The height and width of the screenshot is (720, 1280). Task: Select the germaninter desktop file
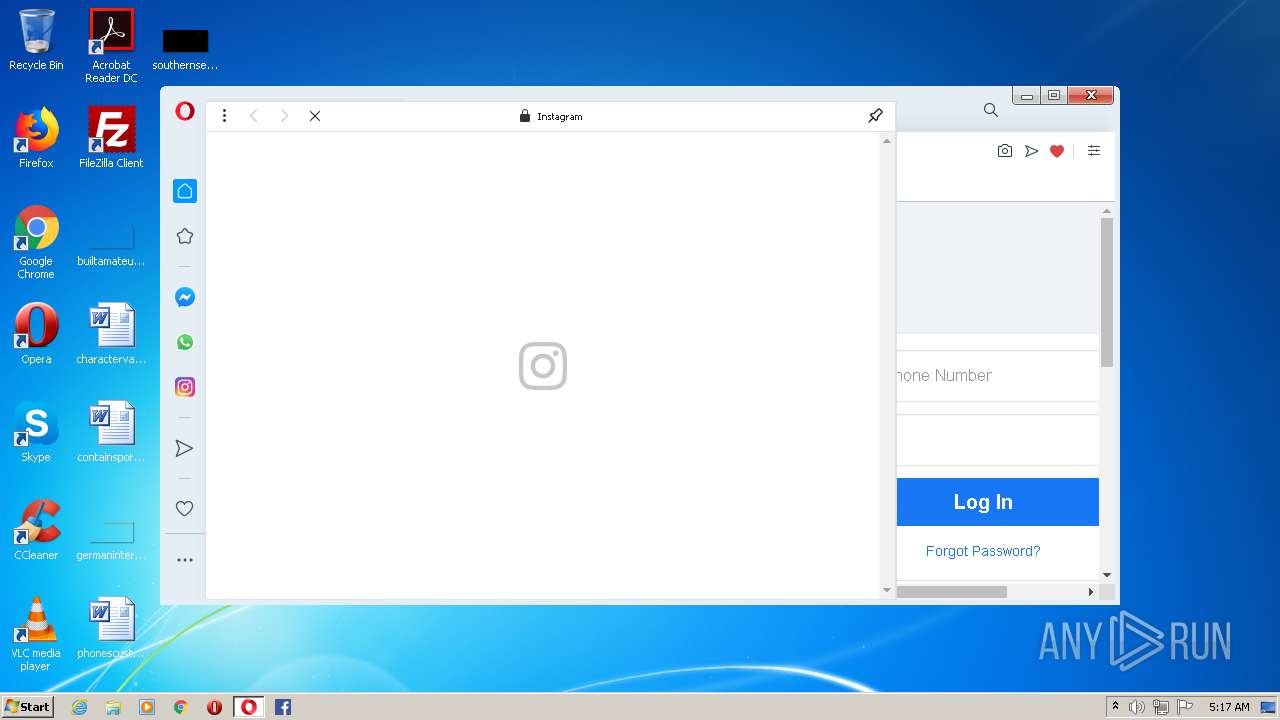point(111,540)
